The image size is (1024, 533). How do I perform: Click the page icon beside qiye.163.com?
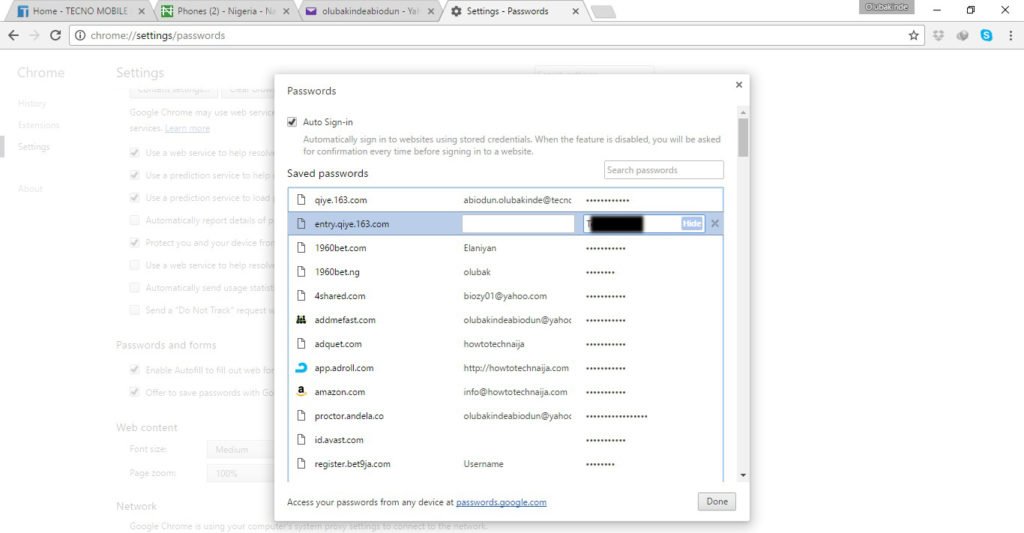pyautogui.click(x=301, y=199)
